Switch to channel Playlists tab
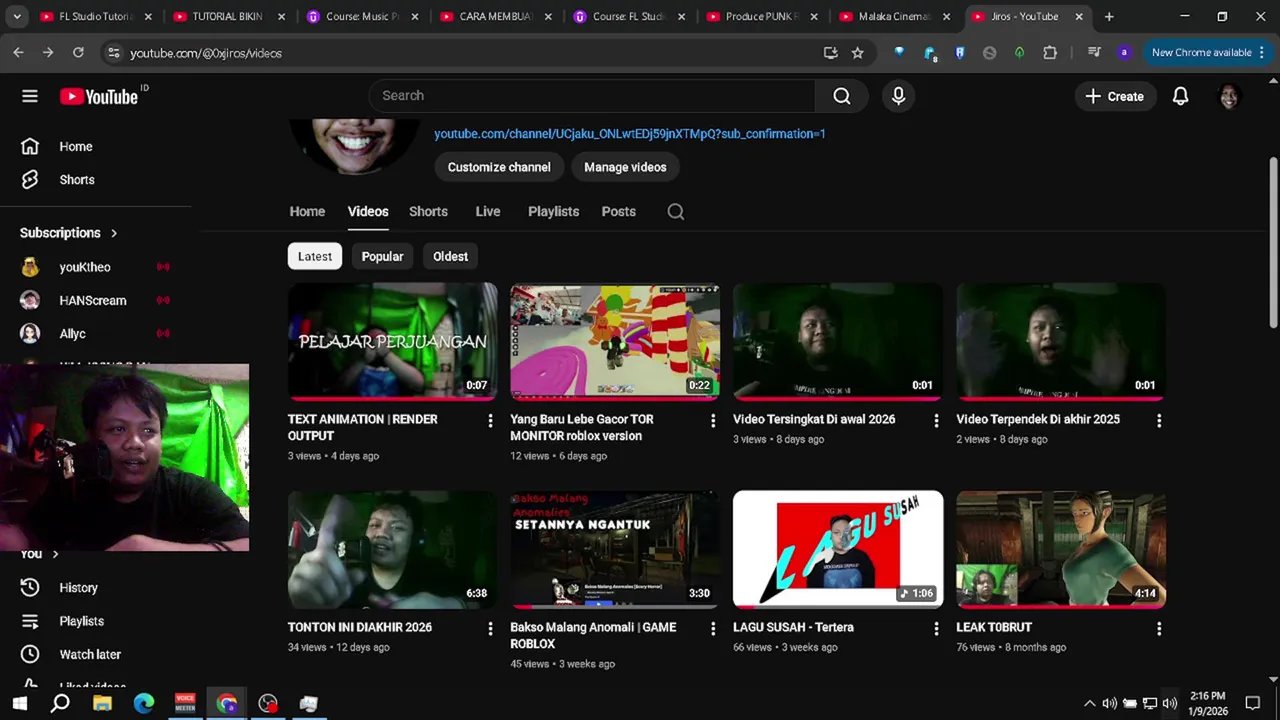The height and width of the screenshot is (720, 1280). [553, 211]
